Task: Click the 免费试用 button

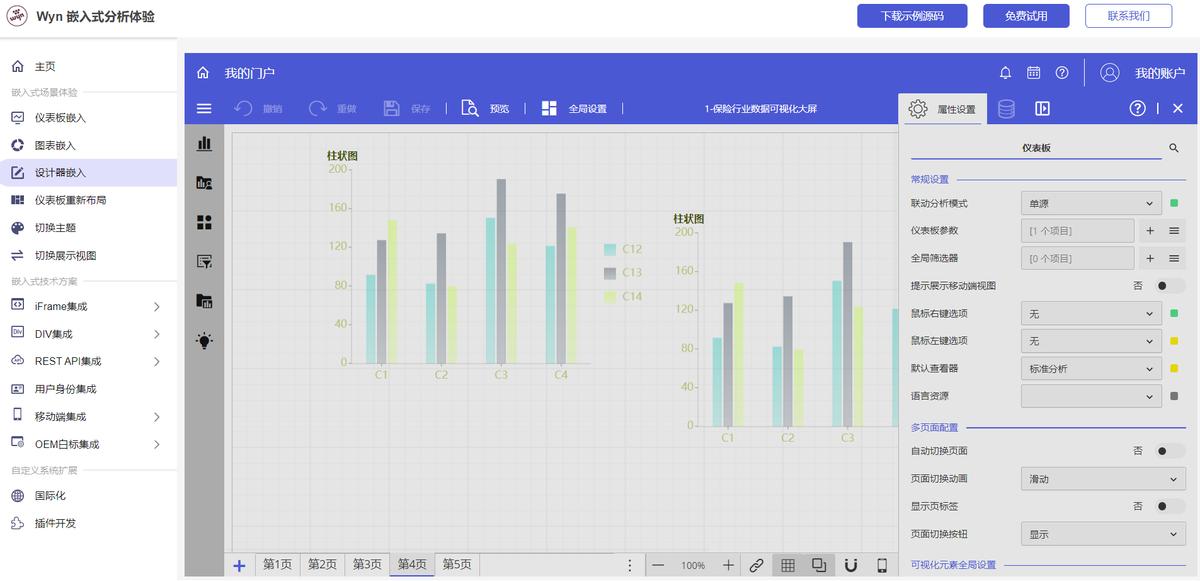Action: (1025, 15)
